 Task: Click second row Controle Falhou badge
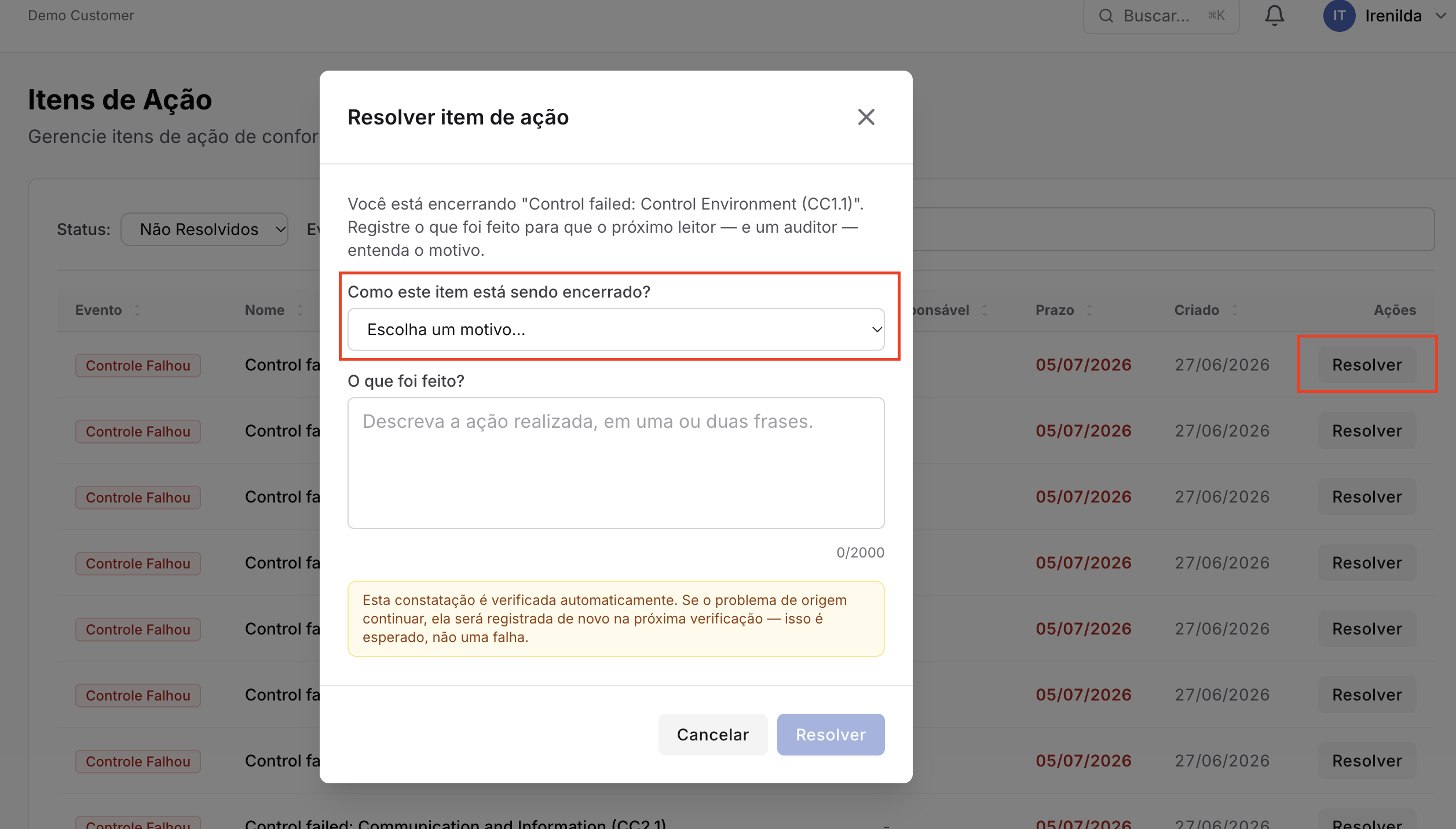pos(138,431)
